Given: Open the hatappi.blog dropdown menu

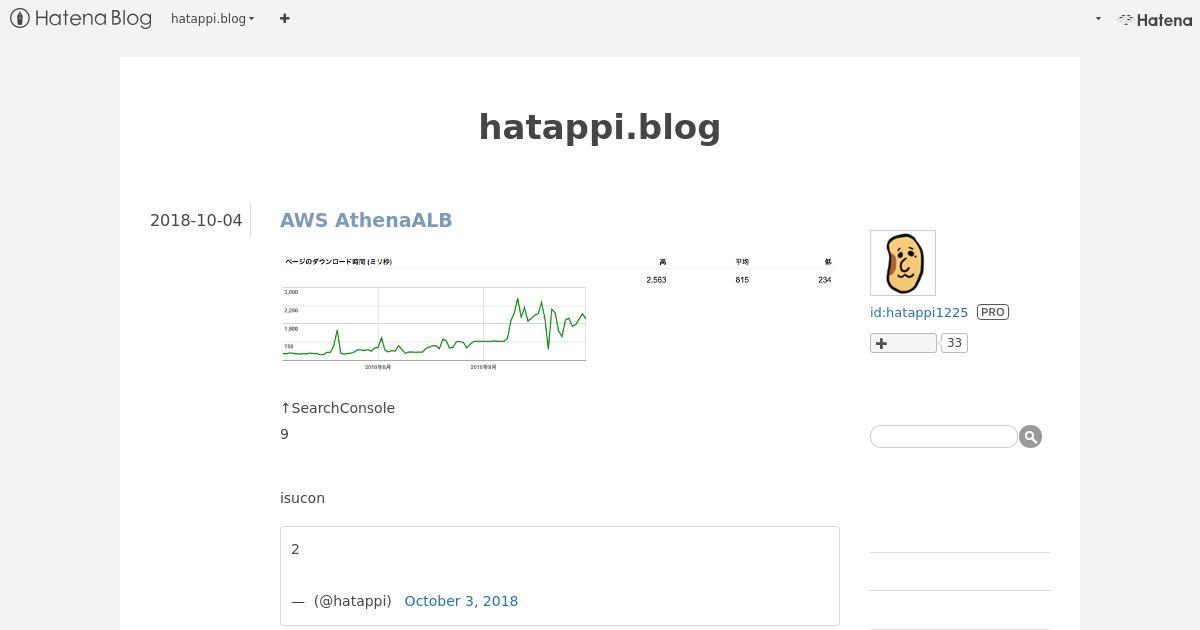Looking at the screenshot, I should pos(212,18).
